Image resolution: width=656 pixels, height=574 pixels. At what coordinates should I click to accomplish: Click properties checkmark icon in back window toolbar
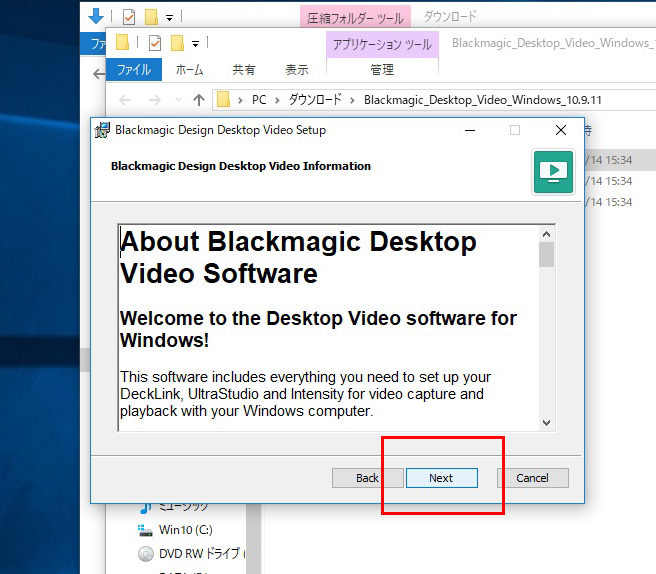129,17
